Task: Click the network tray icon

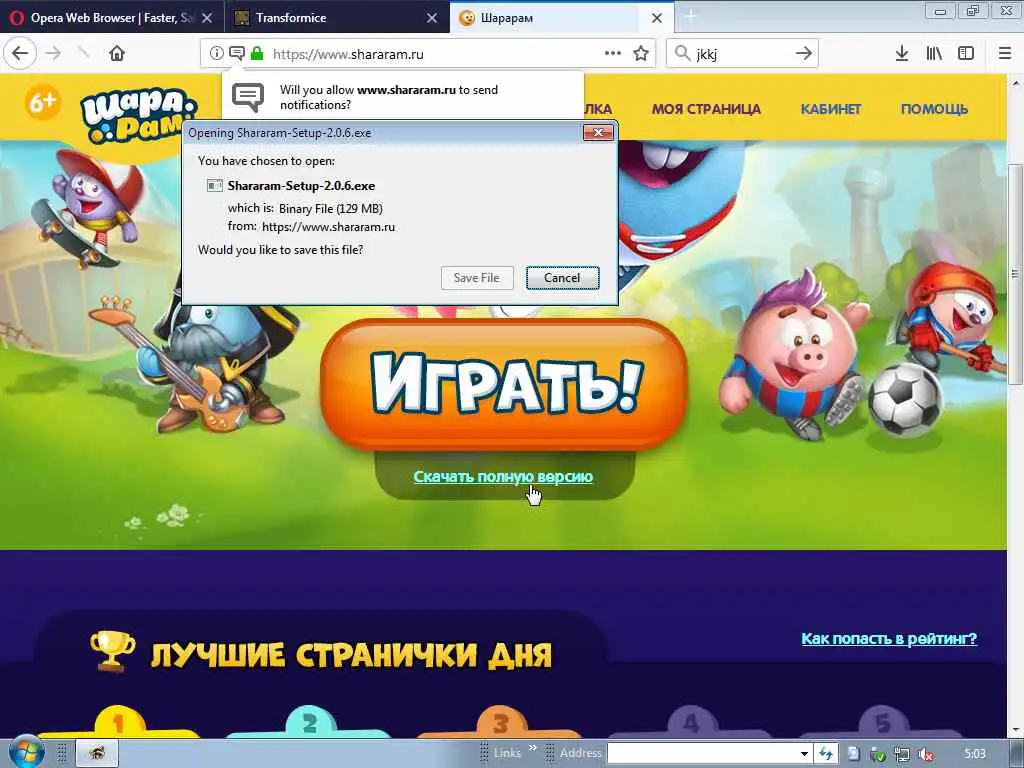Action: click(901, 754)
